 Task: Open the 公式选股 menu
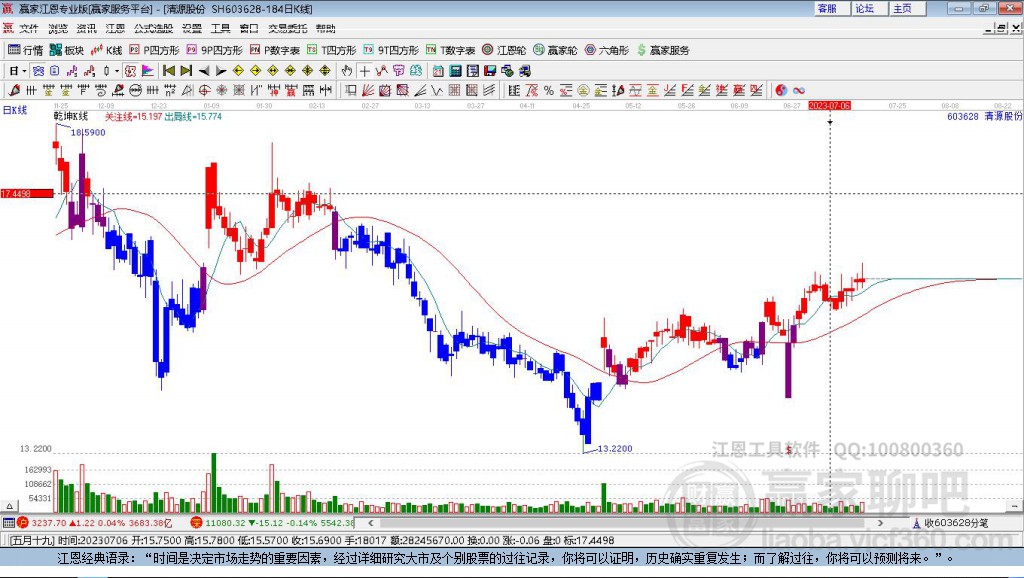coord(153,28)
